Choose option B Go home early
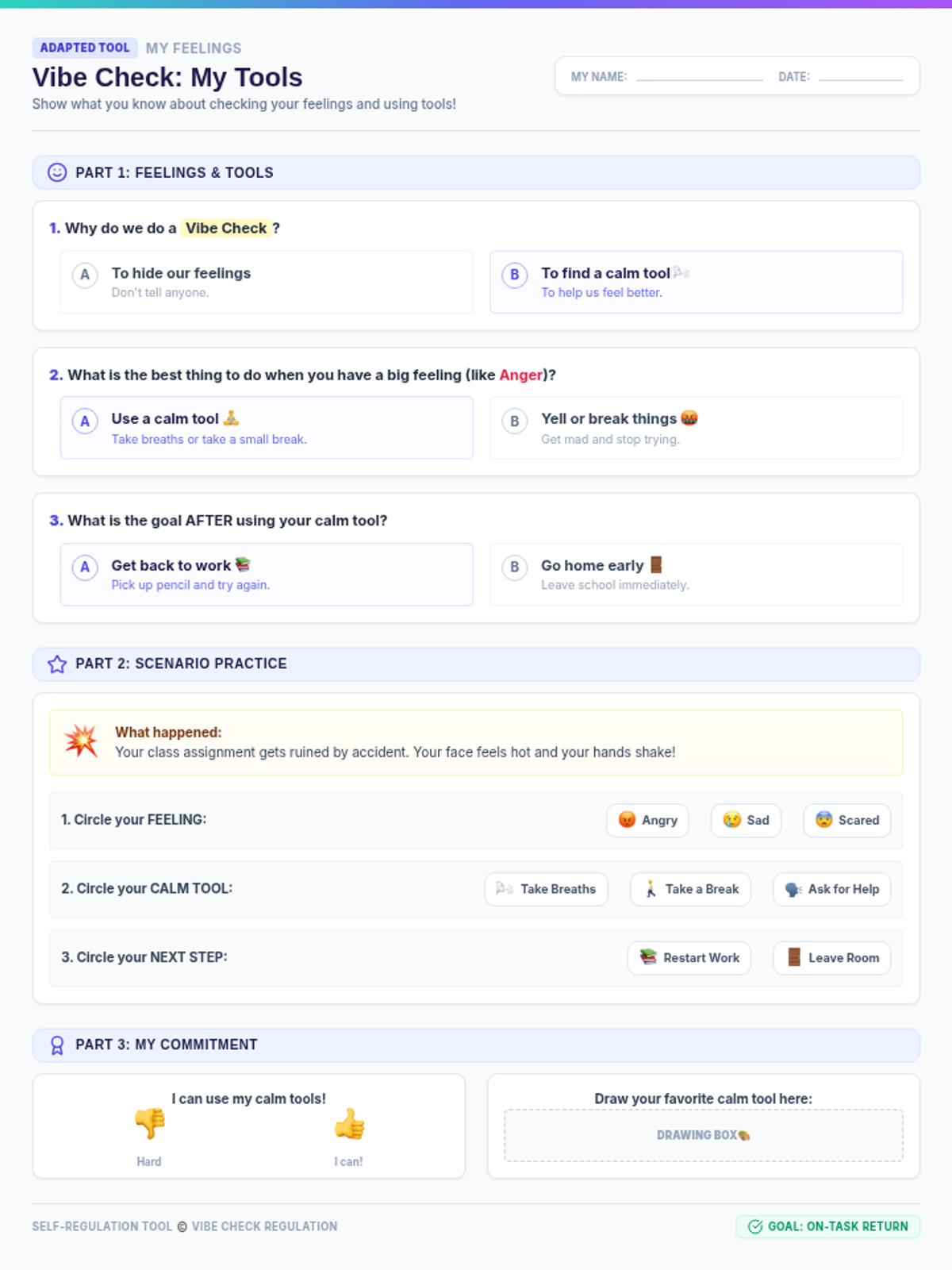Screen dimensions: 952x1270 pos(697,574)
